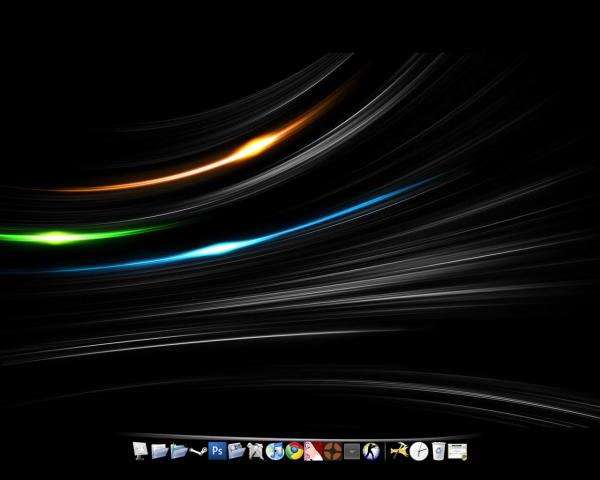
Task: Open Google Chrome from the dock
Action: coord(293,451)
